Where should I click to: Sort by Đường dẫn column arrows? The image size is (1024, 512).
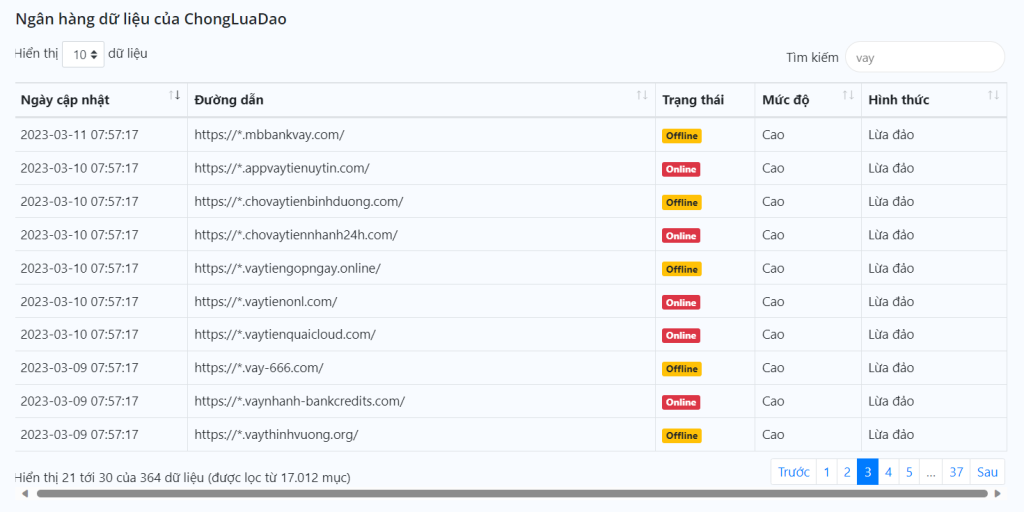pos(642,95)
